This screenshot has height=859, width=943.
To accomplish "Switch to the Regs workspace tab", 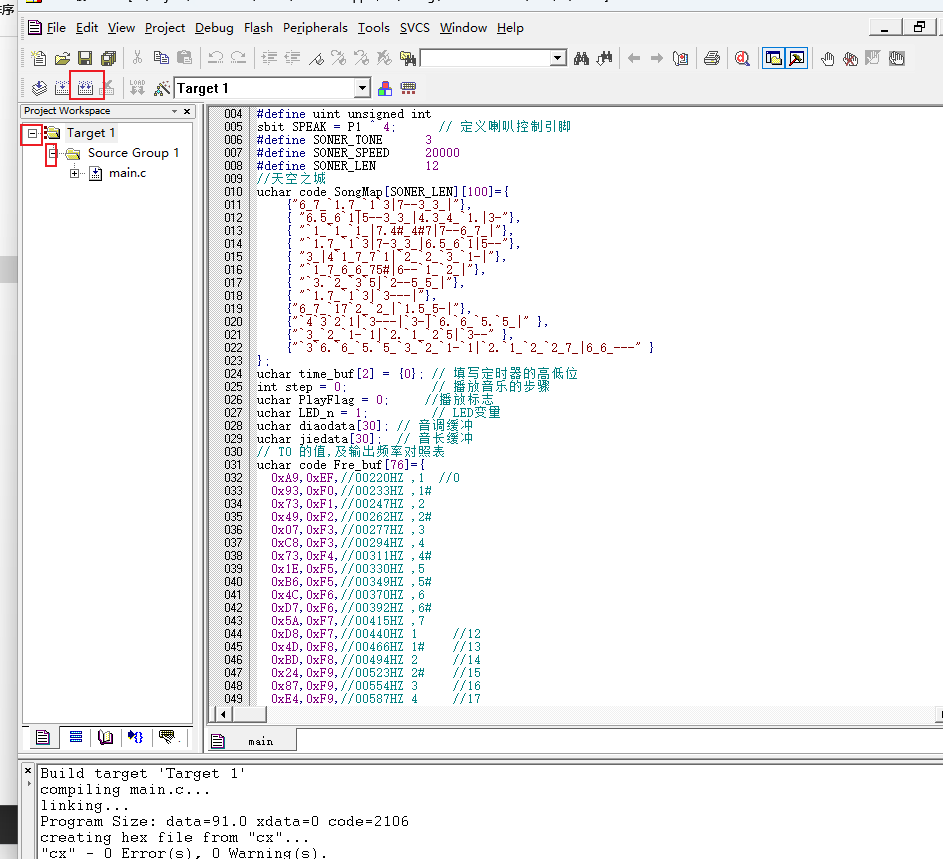I will click(x=76, y=737).
